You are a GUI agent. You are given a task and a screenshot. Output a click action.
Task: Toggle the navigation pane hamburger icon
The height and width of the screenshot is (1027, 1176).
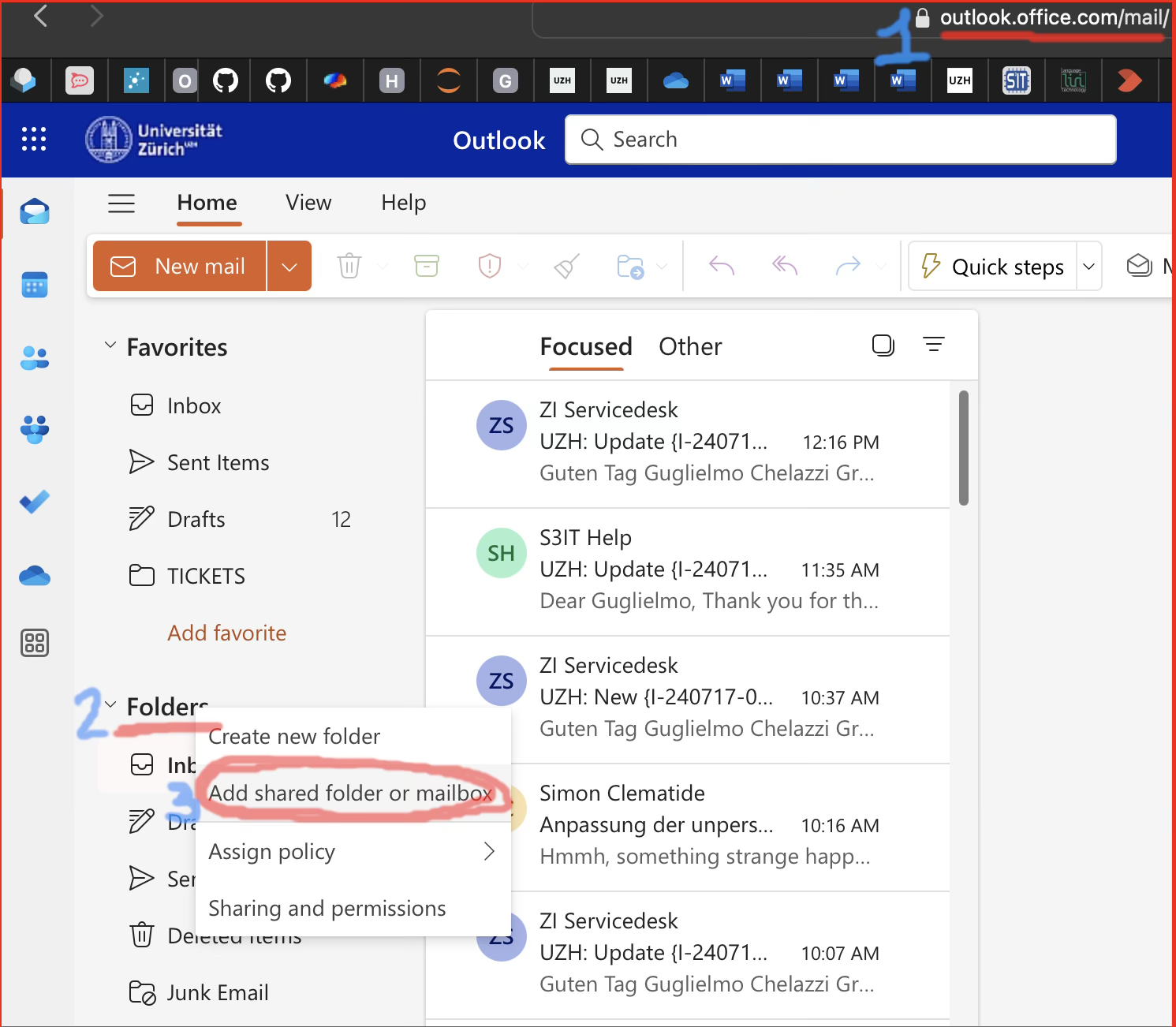click(x=121, y=204)
